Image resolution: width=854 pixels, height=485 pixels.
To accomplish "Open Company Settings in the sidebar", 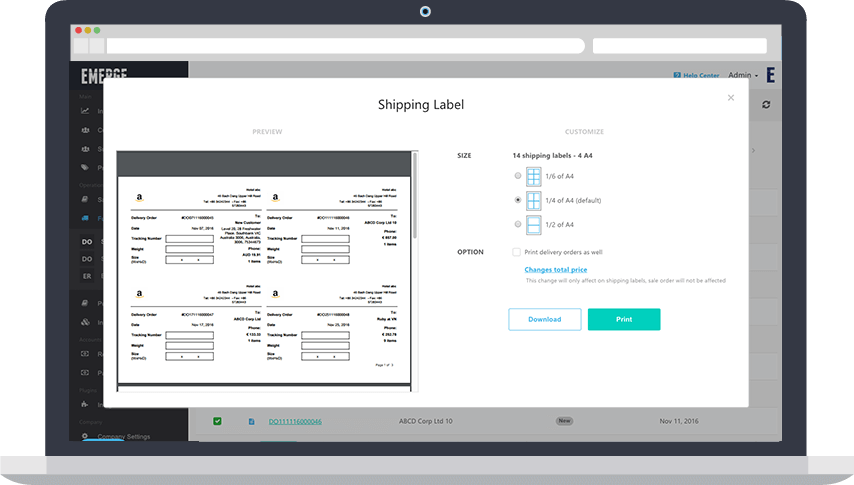I will click(x=124, y=436).
